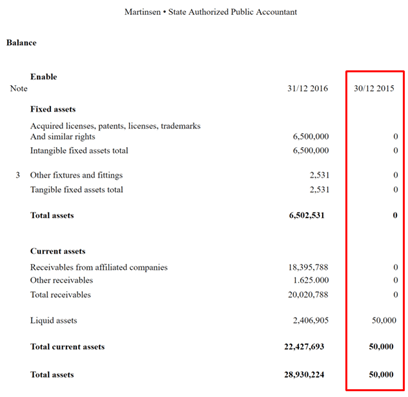This screenshot has height=397, width=408.
Task: Click "Acquired licenses, patents, licenses, trademarks" line
Action: pos(115,126)
